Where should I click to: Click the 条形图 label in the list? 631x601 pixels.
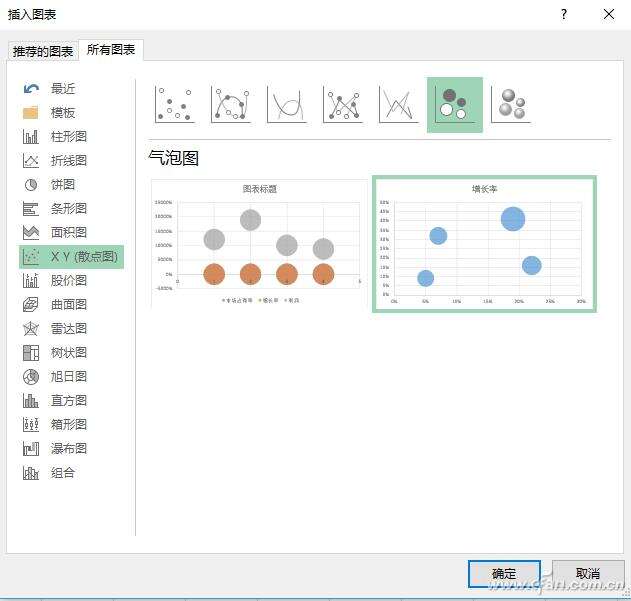pyautogui.click(x=68, y=209)
